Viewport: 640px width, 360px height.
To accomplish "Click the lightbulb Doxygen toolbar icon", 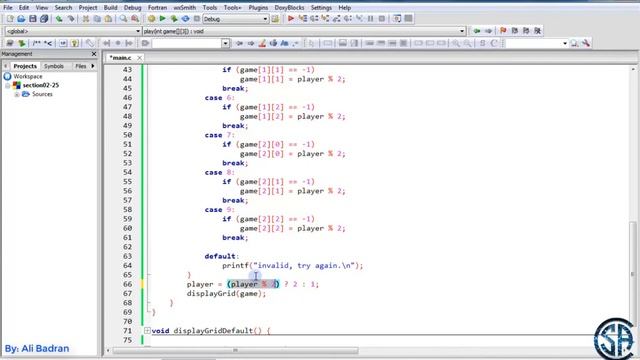I will coord(74,43).
